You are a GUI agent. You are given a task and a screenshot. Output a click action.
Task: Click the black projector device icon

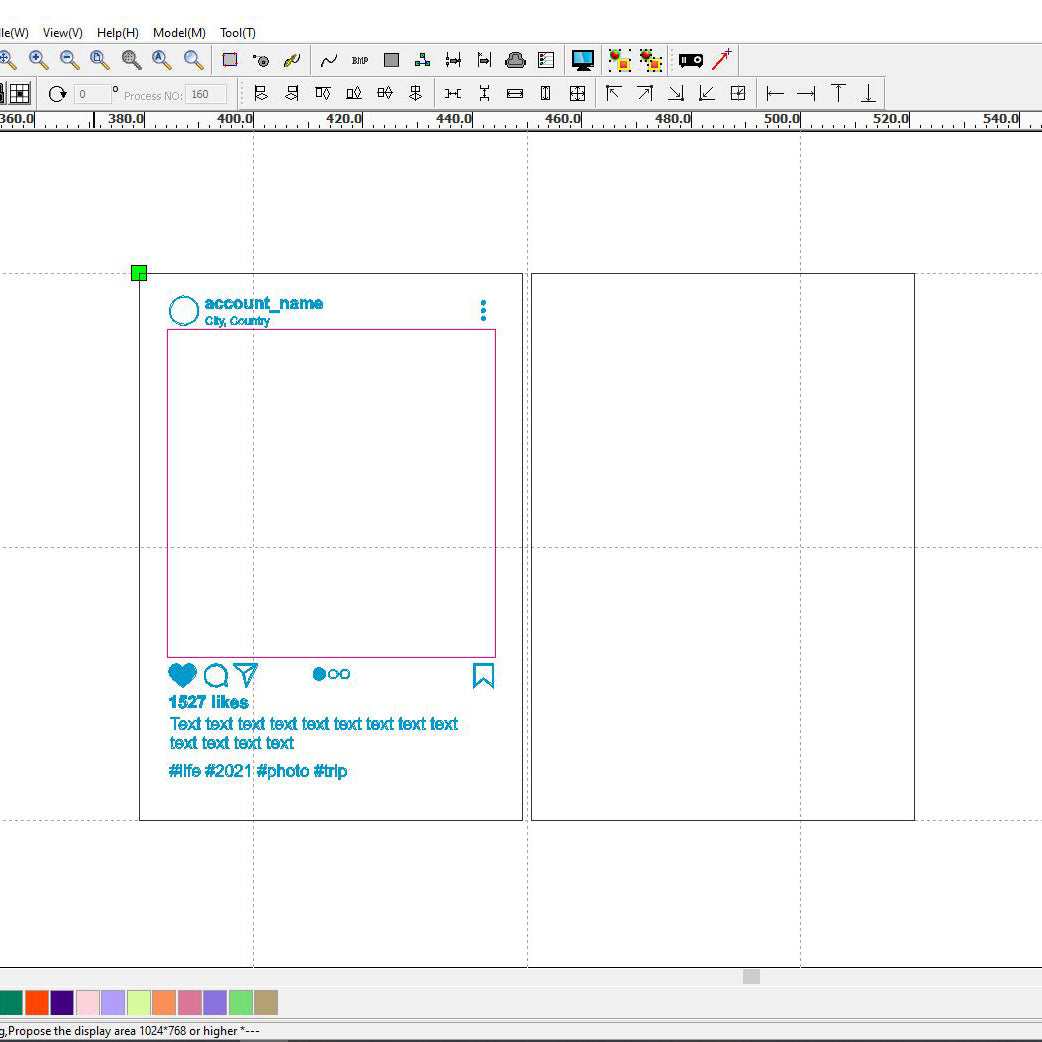coord(690,60)
